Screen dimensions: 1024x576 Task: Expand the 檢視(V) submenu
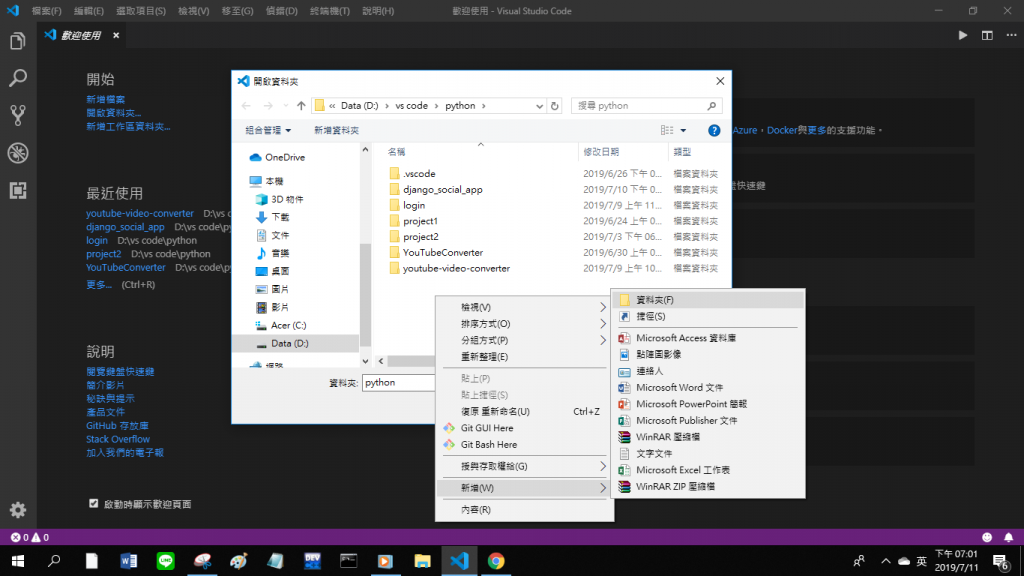click(x=524, y=307)
